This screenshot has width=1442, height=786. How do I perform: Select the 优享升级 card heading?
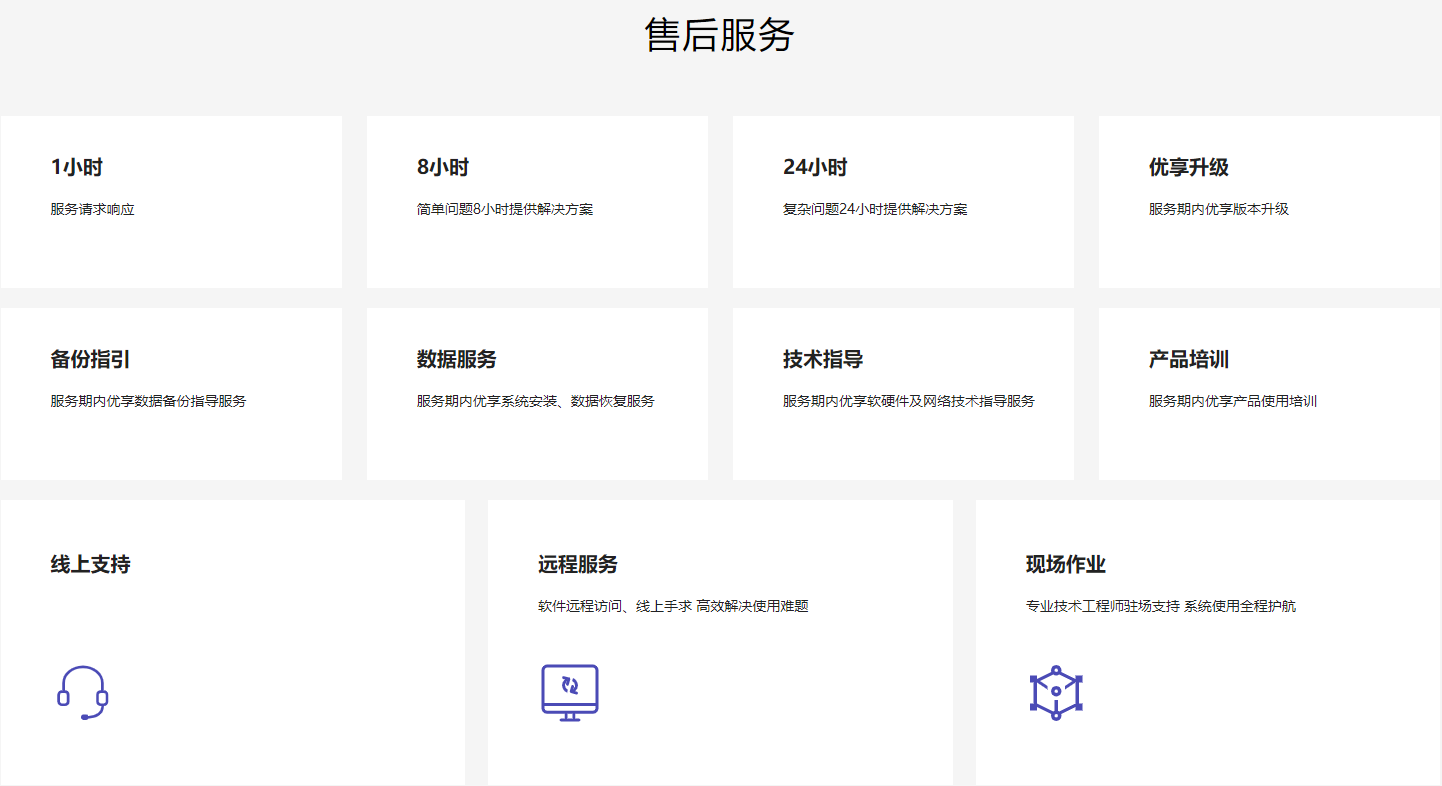[x=1188, y=168]
